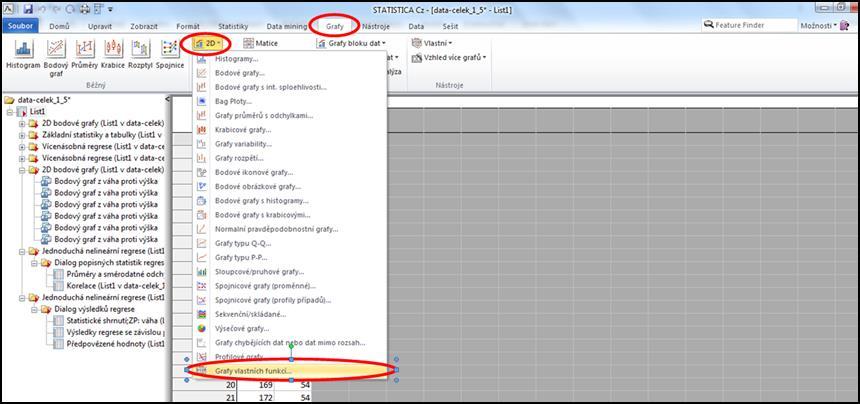860x404 pixels.
Task: Open Grafy bloku dat dropdown
Action: (x=352, y=43)
